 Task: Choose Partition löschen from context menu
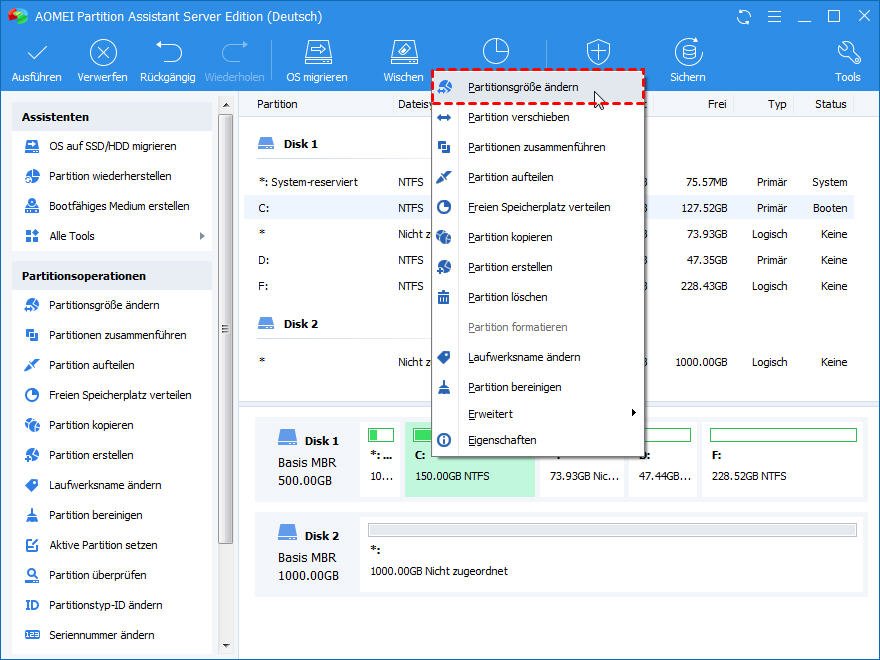tap(538, 297)
